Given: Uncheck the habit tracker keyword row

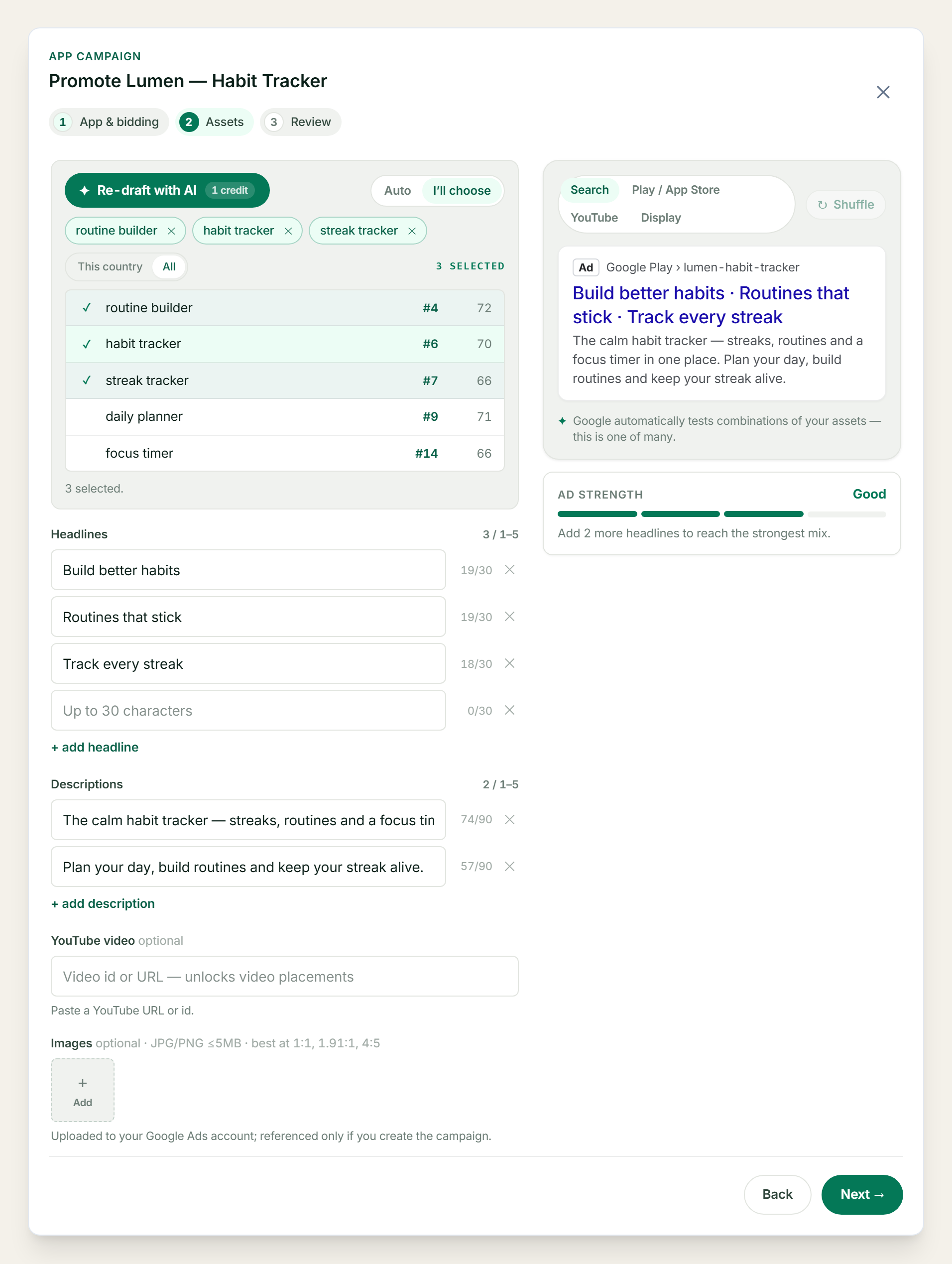Looking at the screenshot, I should pos(285,344).
